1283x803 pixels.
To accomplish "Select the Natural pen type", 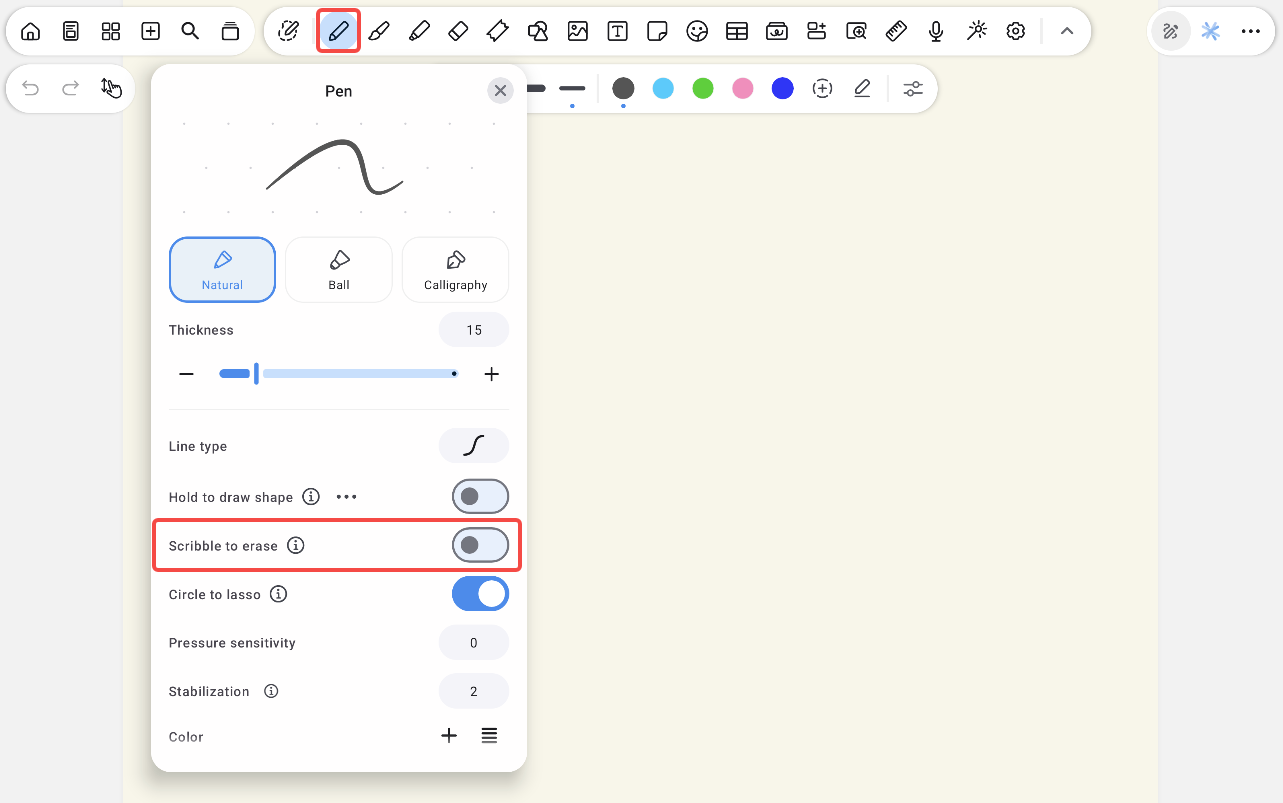I will click(222, 270).
